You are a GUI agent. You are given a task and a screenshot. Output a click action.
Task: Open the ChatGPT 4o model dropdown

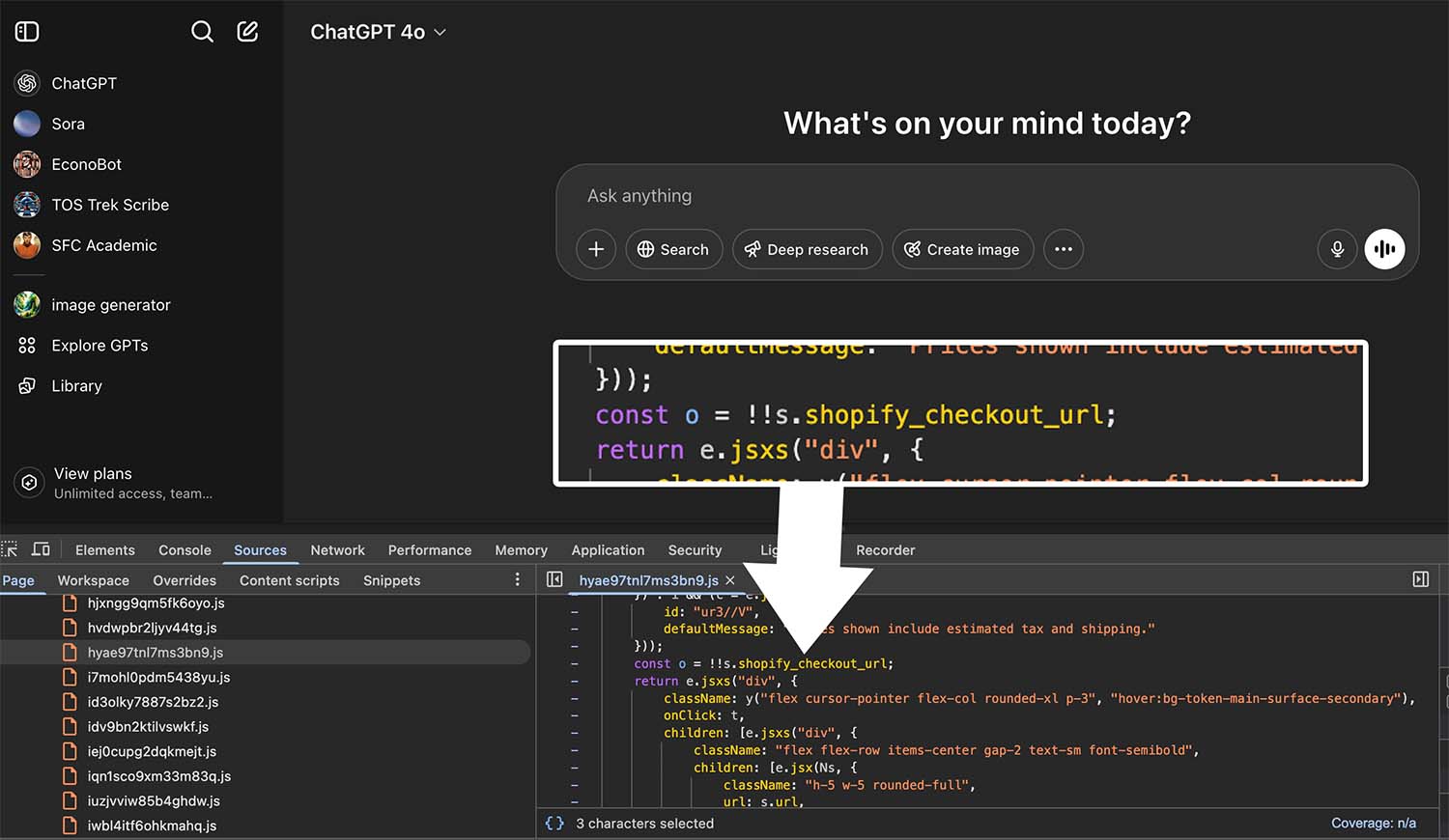tap(378, 32)
